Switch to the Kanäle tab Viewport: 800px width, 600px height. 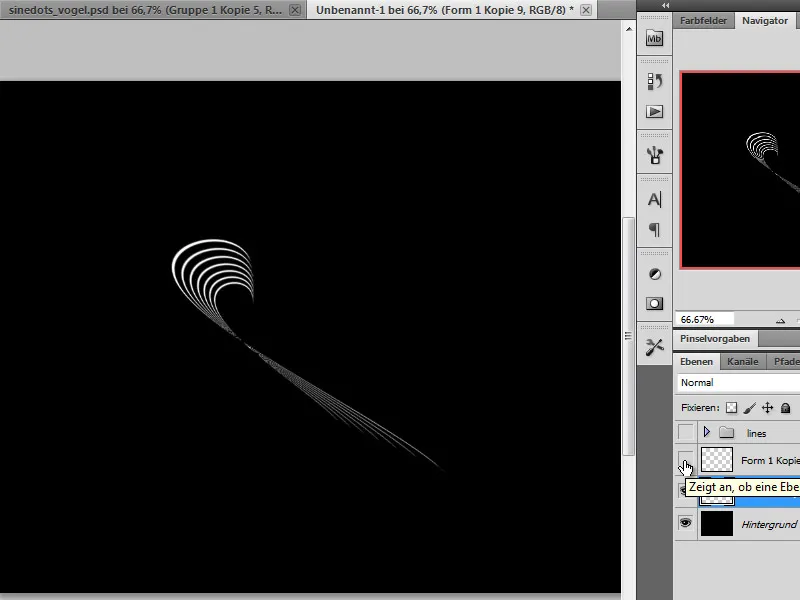point(743,362)
